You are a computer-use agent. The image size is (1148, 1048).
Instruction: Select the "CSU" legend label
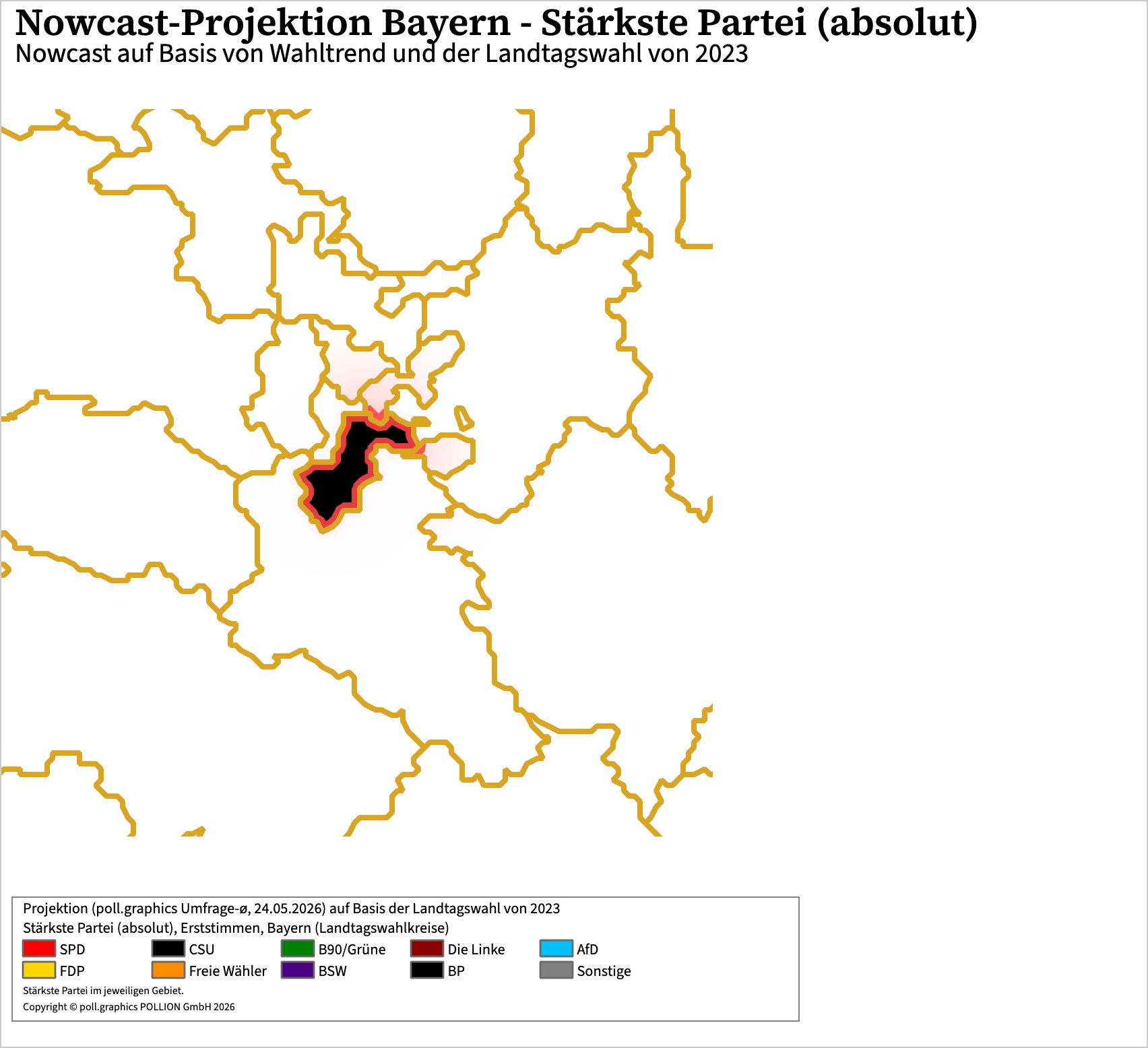pos(201,949)
